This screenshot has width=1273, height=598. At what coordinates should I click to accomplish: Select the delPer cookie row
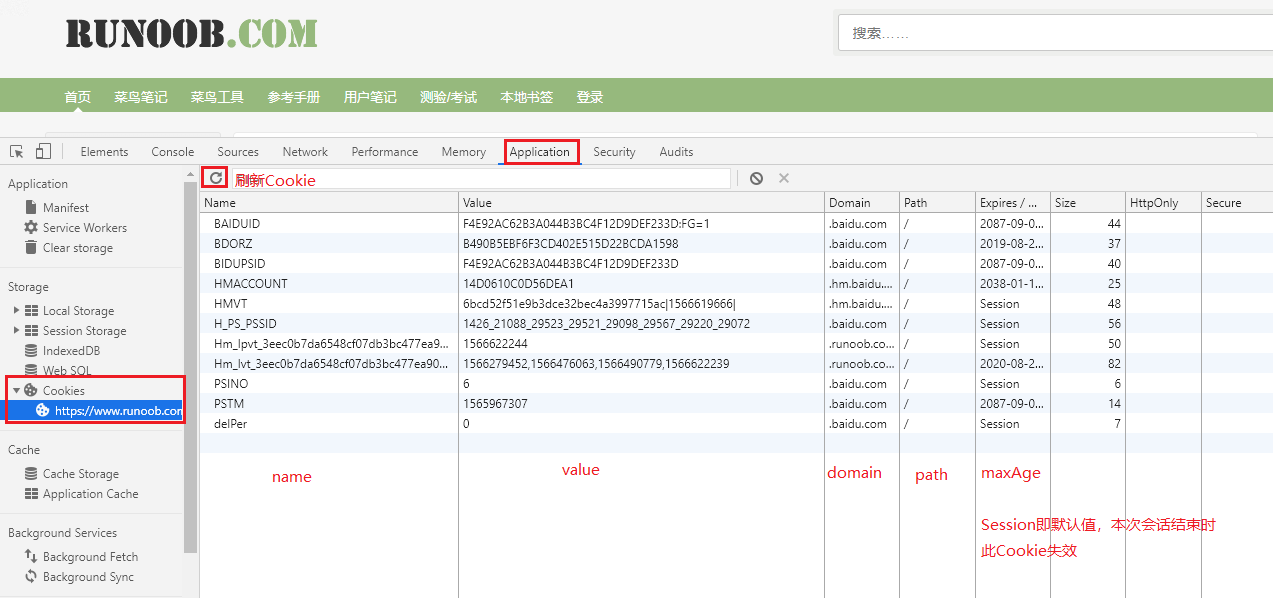click(x=736, y=423)
